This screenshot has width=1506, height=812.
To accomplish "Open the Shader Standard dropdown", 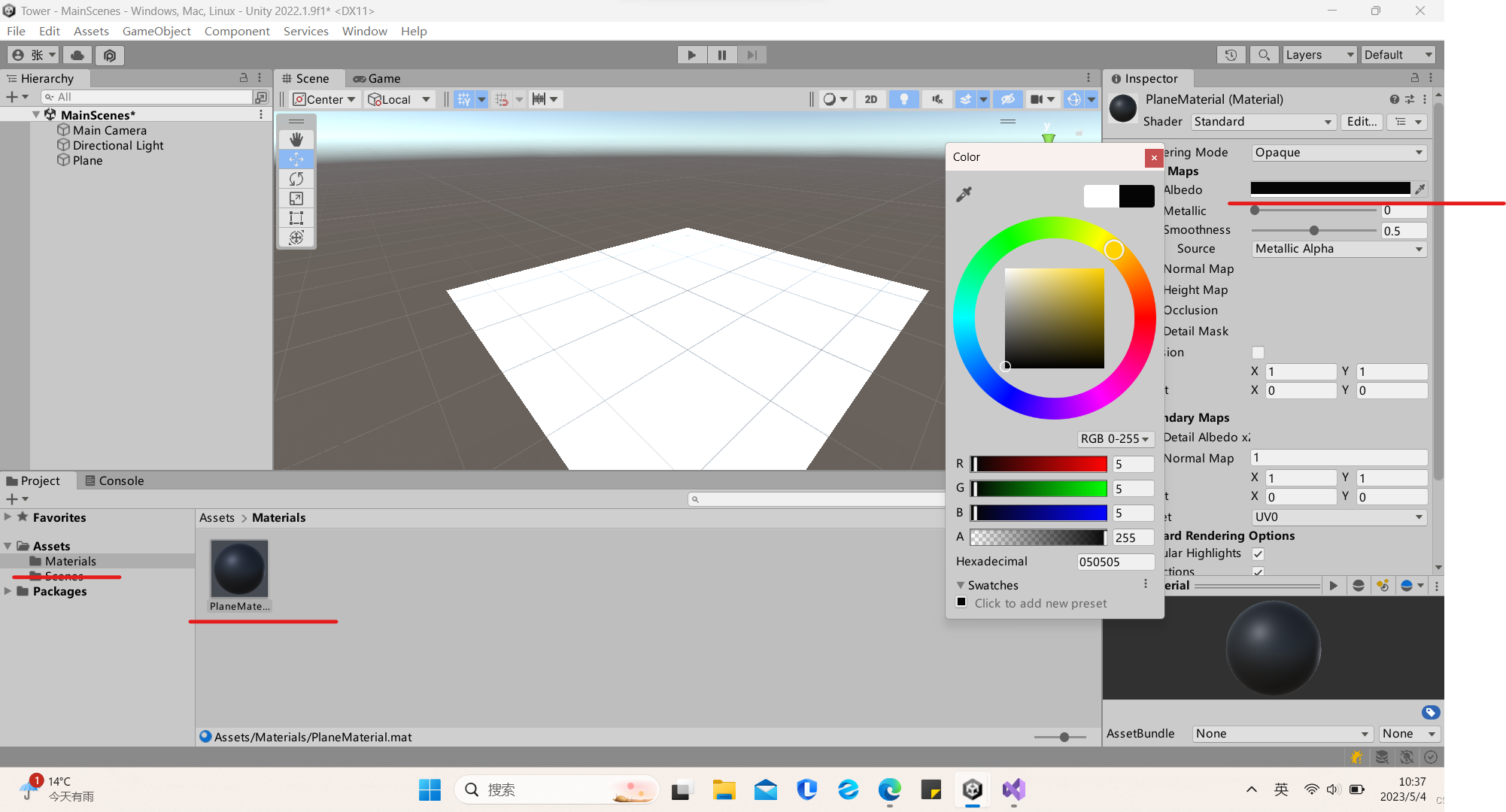I will (1262, 122).
